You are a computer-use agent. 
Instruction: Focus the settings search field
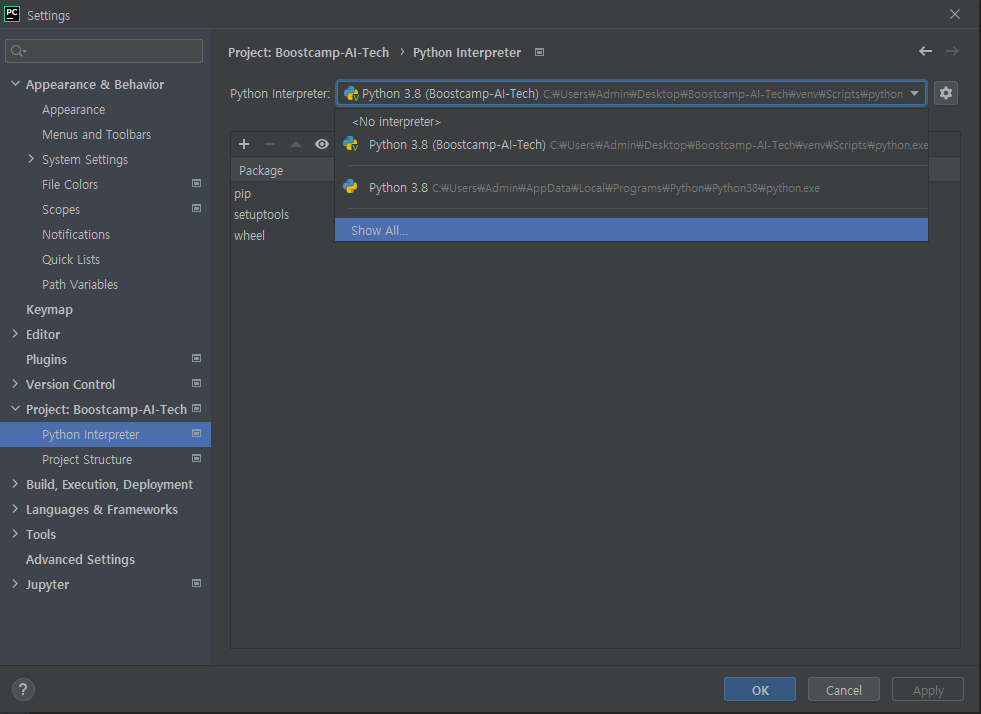pyautogui.click(x=104, y=51)
